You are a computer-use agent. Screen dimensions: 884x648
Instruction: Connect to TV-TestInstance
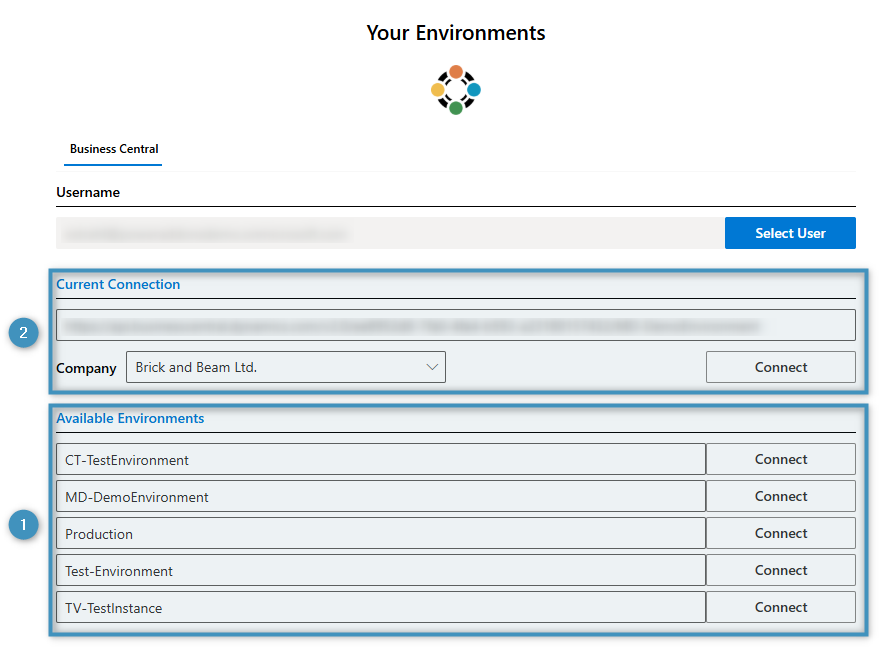coord(781,607)
